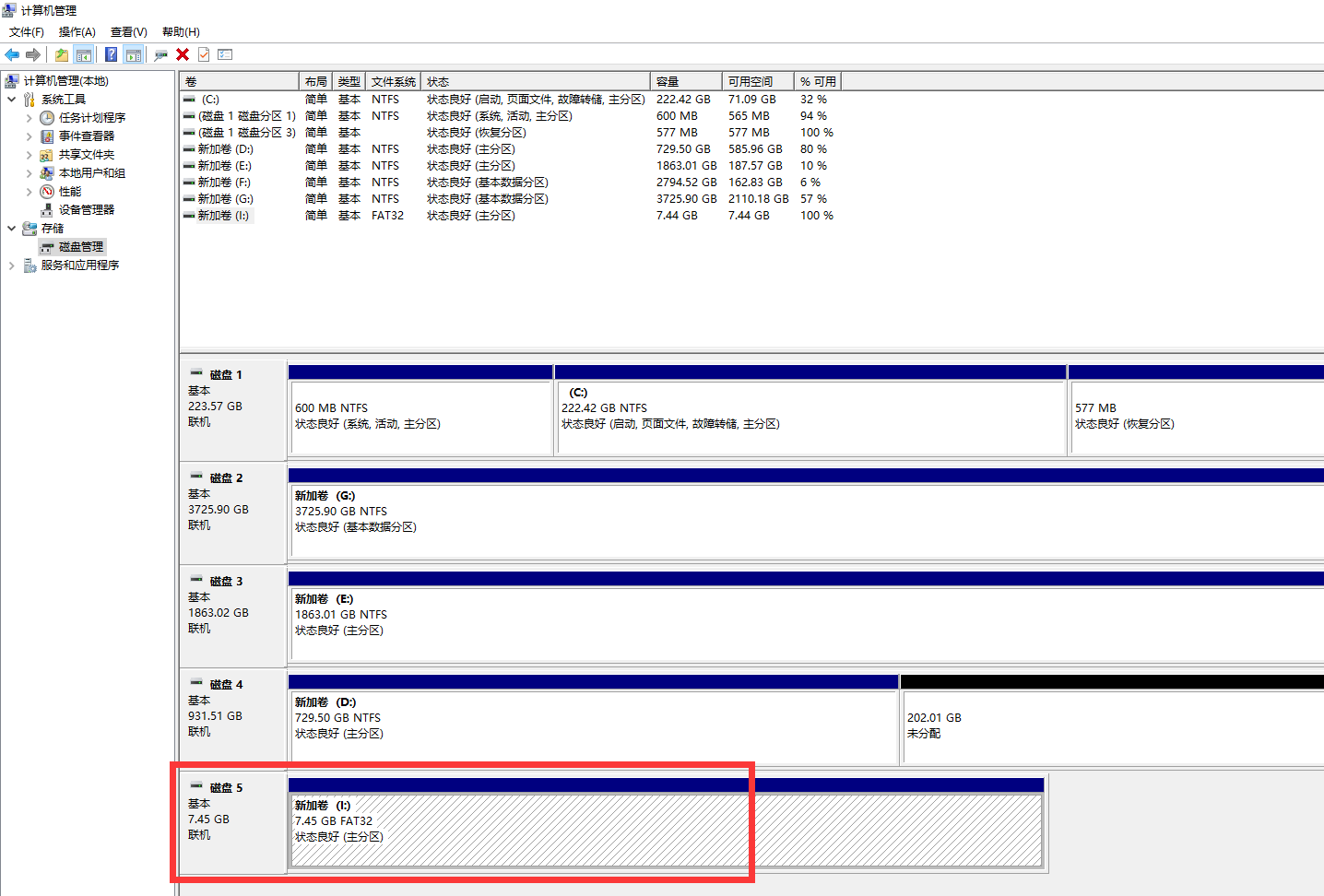Click the gray Forward arrow in toolbar
The width and height of the screenshot is (1324, 896).
tap(33, 54)
